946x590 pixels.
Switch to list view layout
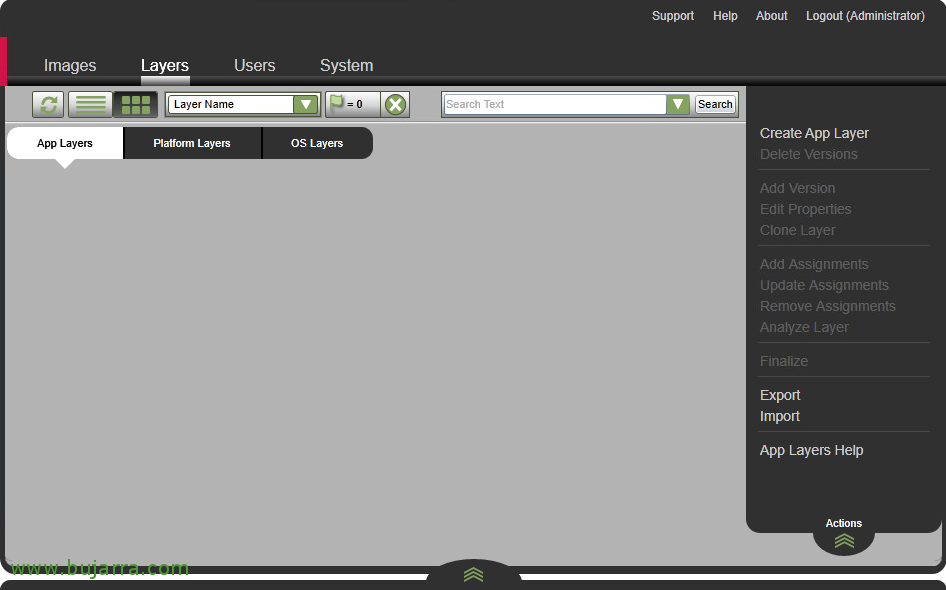90,104
